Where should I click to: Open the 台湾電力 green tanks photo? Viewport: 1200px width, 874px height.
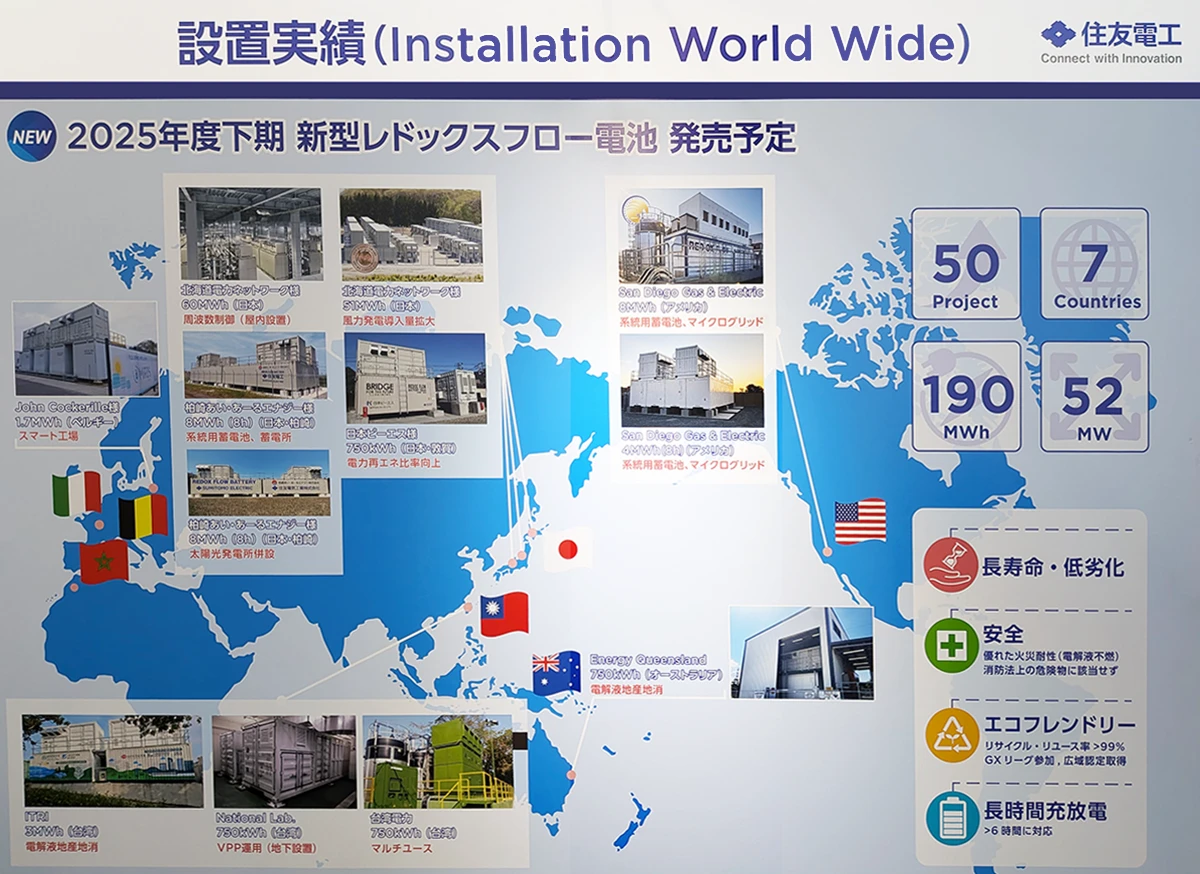(438, 762)
